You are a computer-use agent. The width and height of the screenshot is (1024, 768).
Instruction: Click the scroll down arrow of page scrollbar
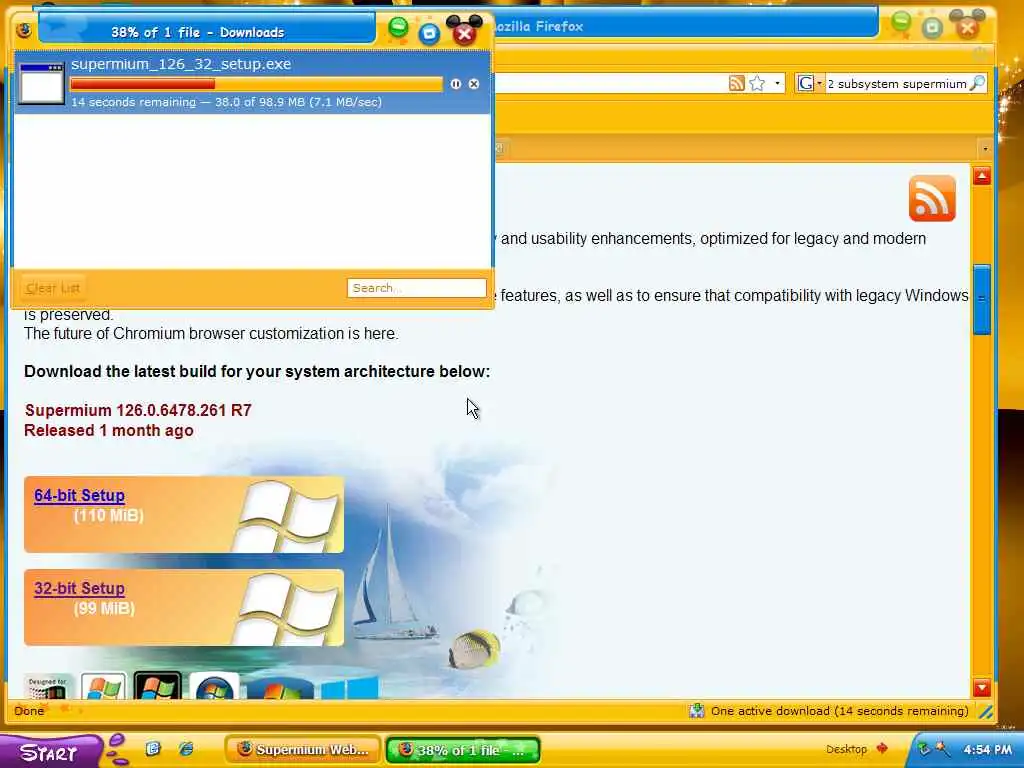[982, 688]
